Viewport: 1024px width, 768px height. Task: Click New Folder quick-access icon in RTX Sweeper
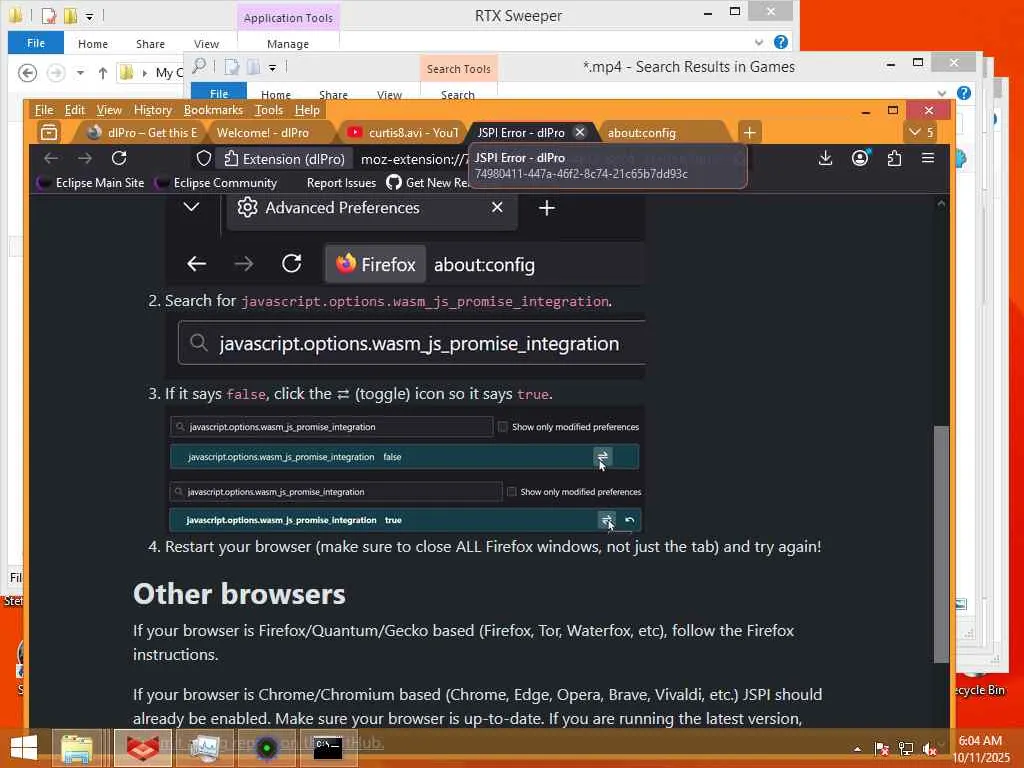coord(70,14)
